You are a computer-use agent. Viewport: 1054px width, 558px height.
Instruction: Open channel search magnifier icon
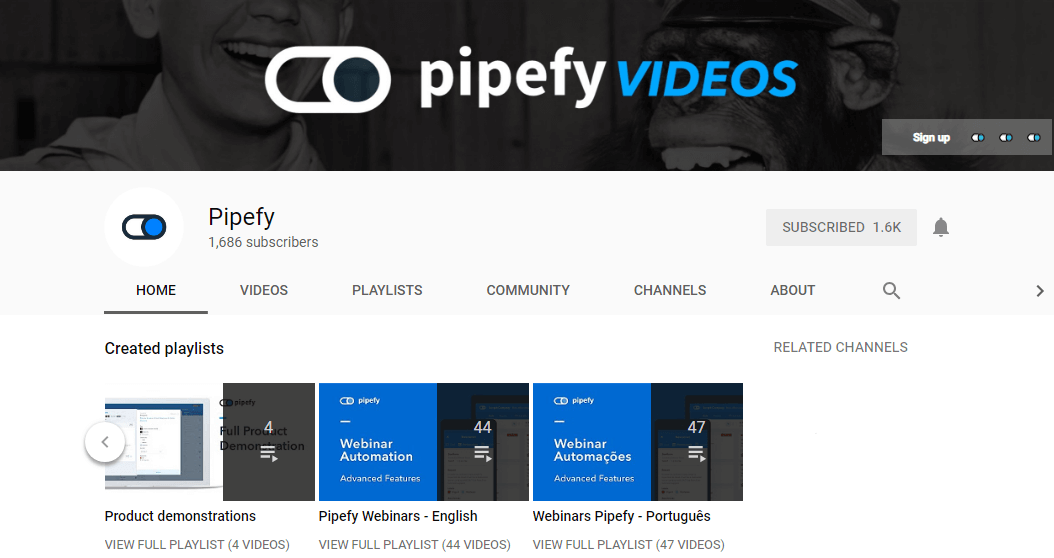click(x=891, y=290)
